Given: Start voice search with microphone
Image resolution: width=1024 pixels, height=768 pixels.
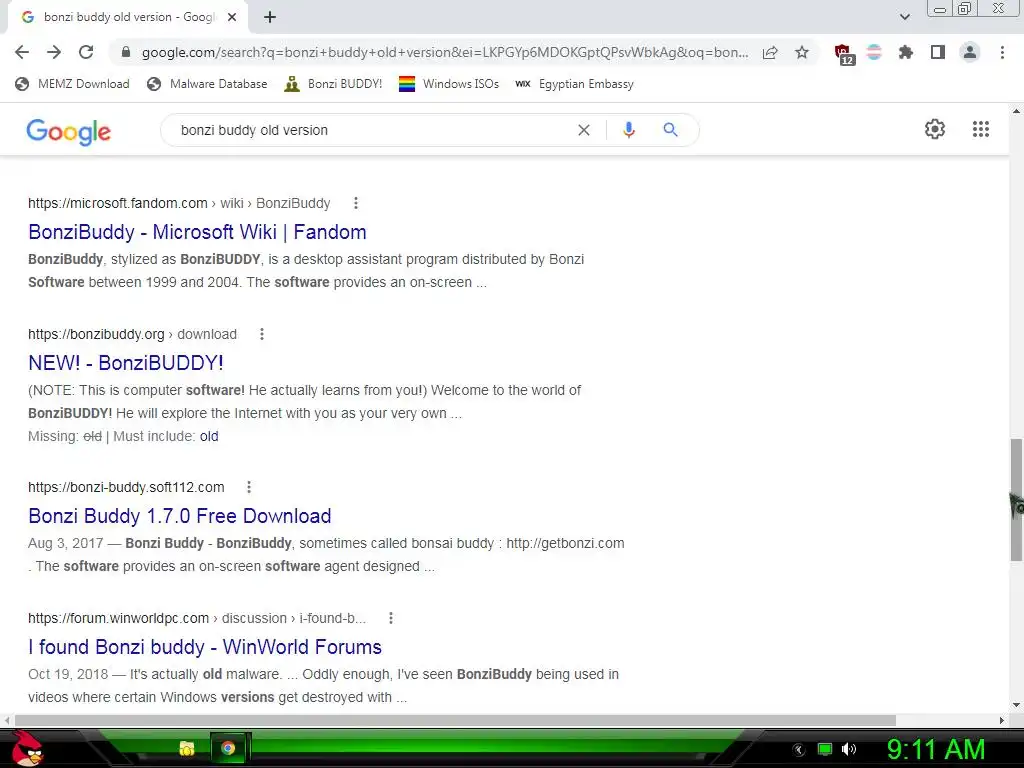Looking at the screenshot, I should (x=628, y=130).
